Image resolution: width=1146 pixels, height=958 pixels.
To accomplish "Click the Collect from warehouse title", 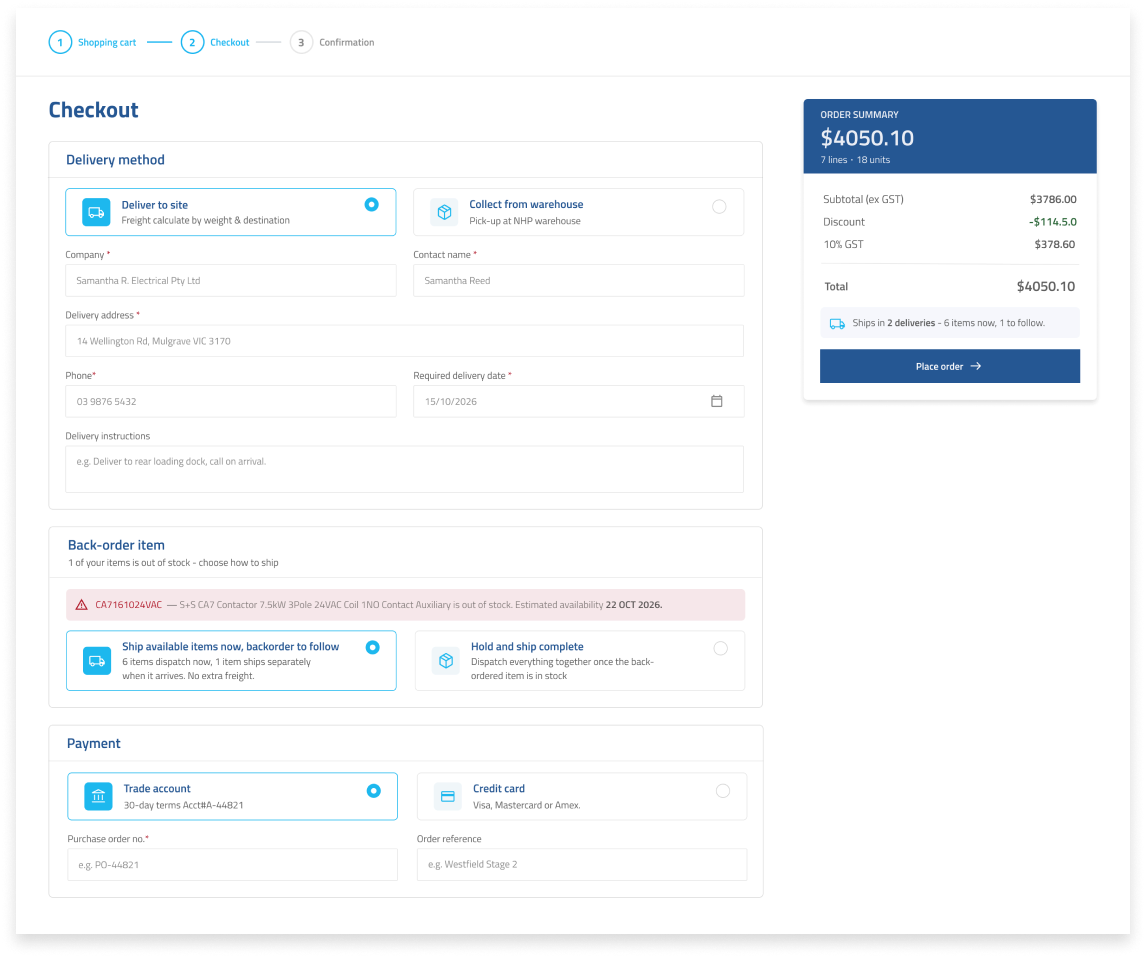I will (526, 205).
